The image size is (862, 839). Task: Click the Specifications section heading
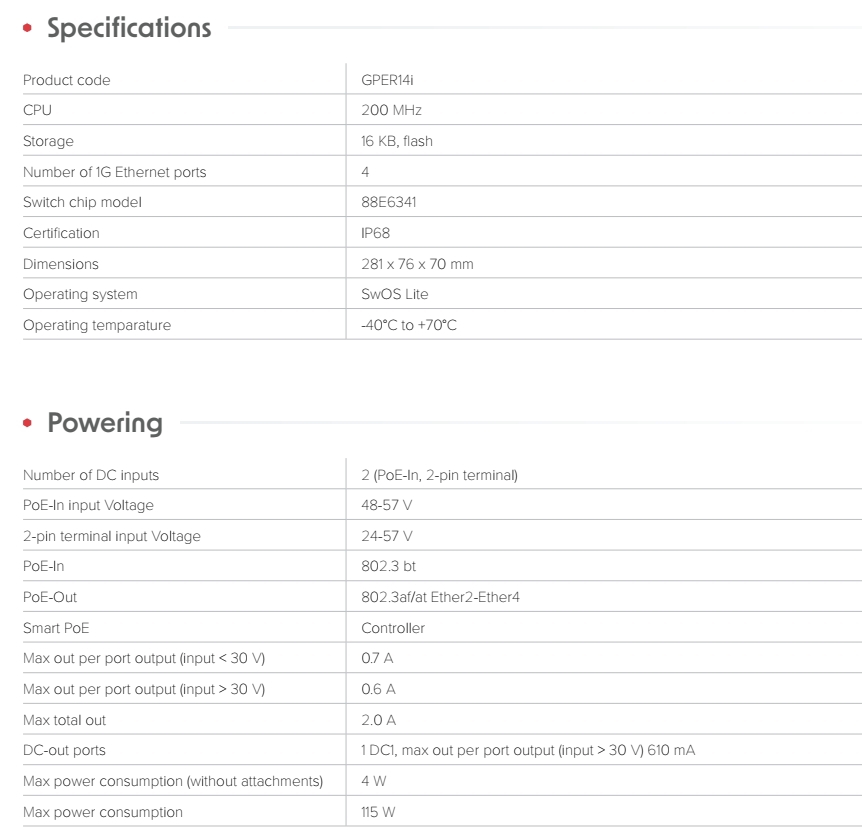click(x=129, y=28)
